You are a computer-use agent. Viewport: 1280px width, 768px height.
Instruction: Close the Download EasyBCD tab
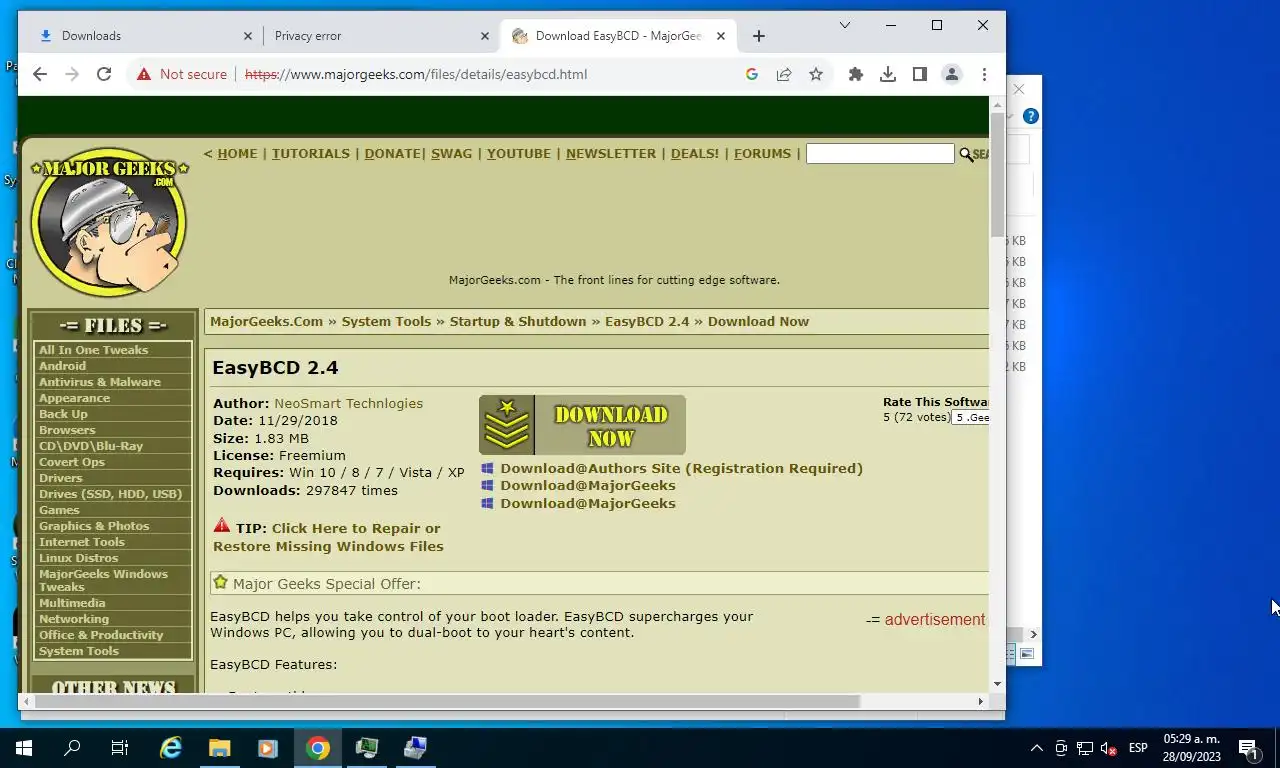(721, 36)
